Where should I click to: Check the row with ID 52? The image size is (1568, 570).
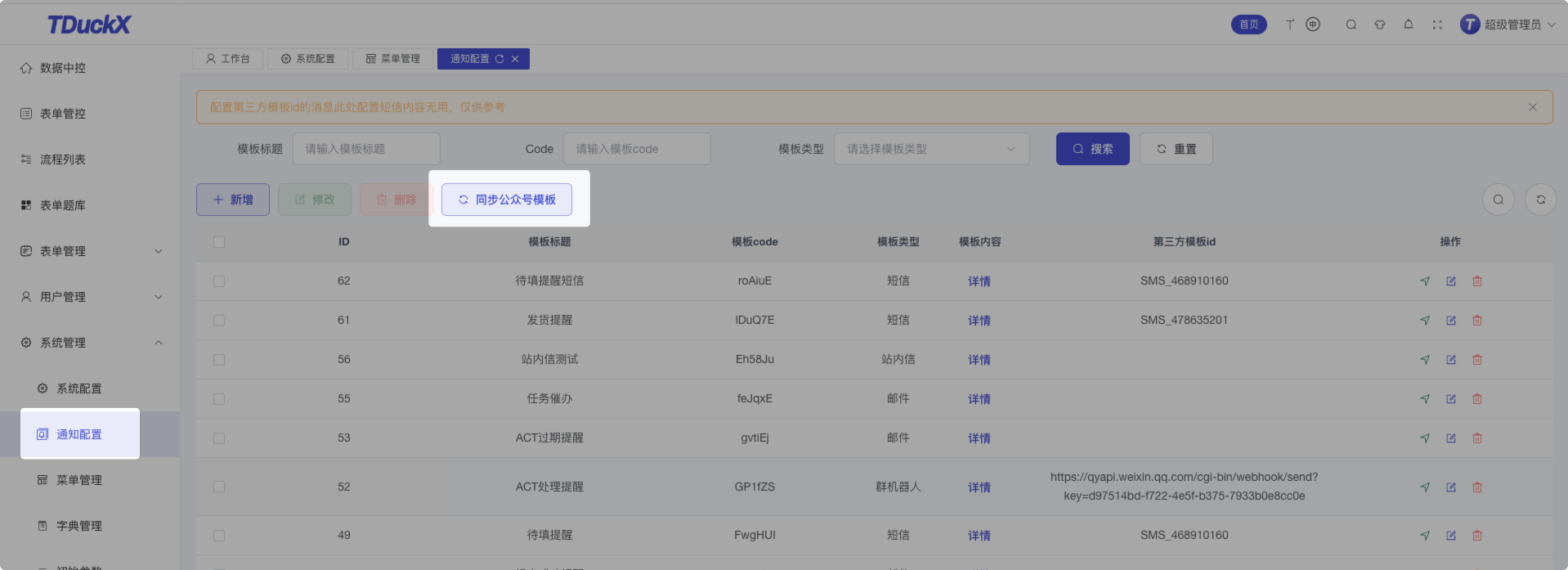219,487
